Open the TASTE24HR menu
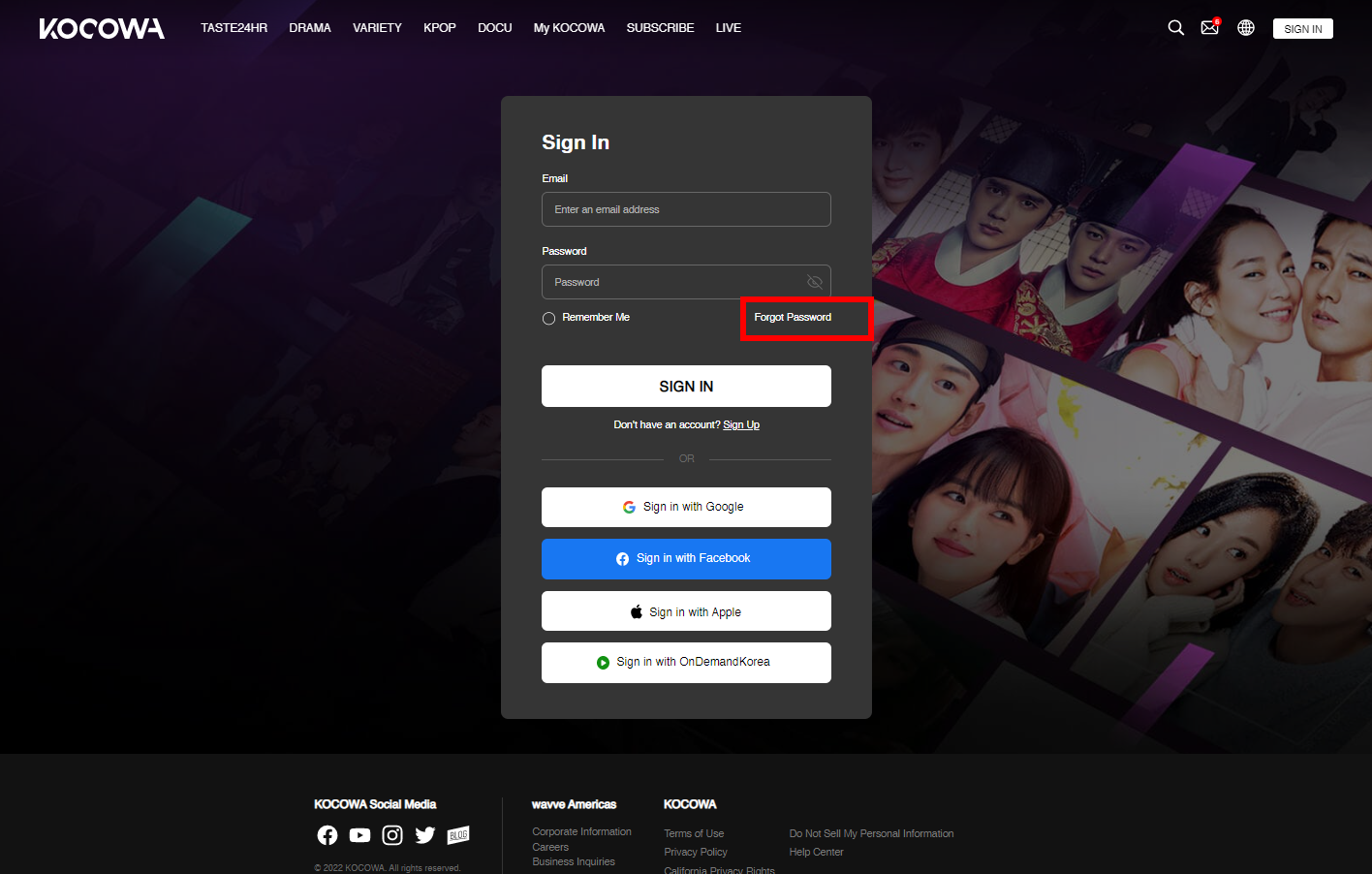Image resolution: width=1372 pixels, height=874 pixels. [x=234, y=28]
